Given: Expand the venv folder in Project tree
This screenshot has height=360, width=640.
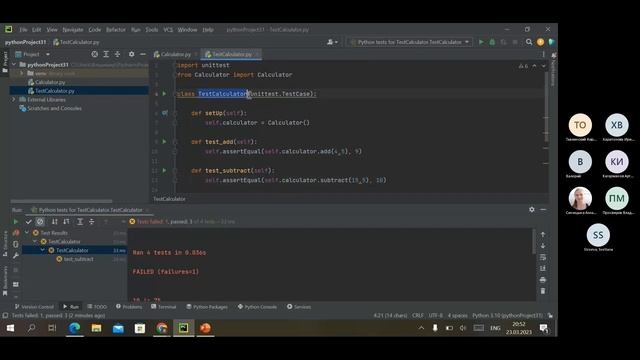Looking at the screenshot, I should [22, 73].
